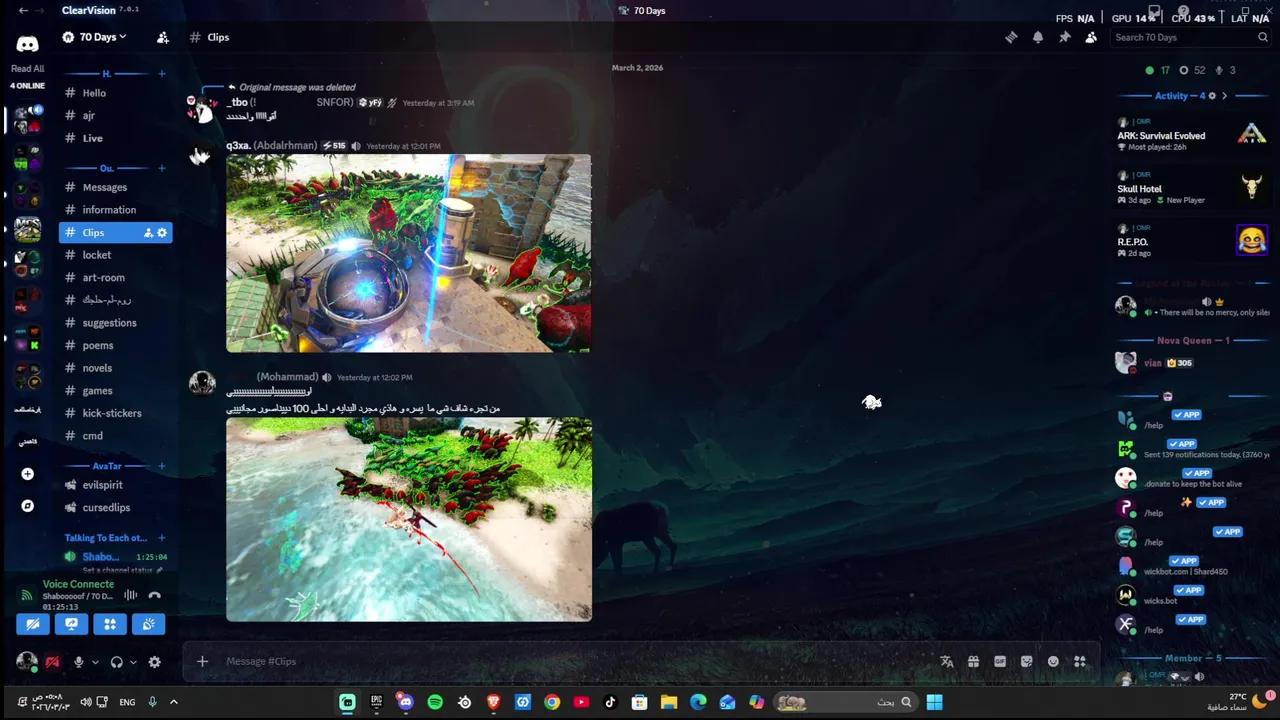Open microphone input options dropdown arrow
The width and height of the screenshot is (1280, 720).
(x=95, y=662)
